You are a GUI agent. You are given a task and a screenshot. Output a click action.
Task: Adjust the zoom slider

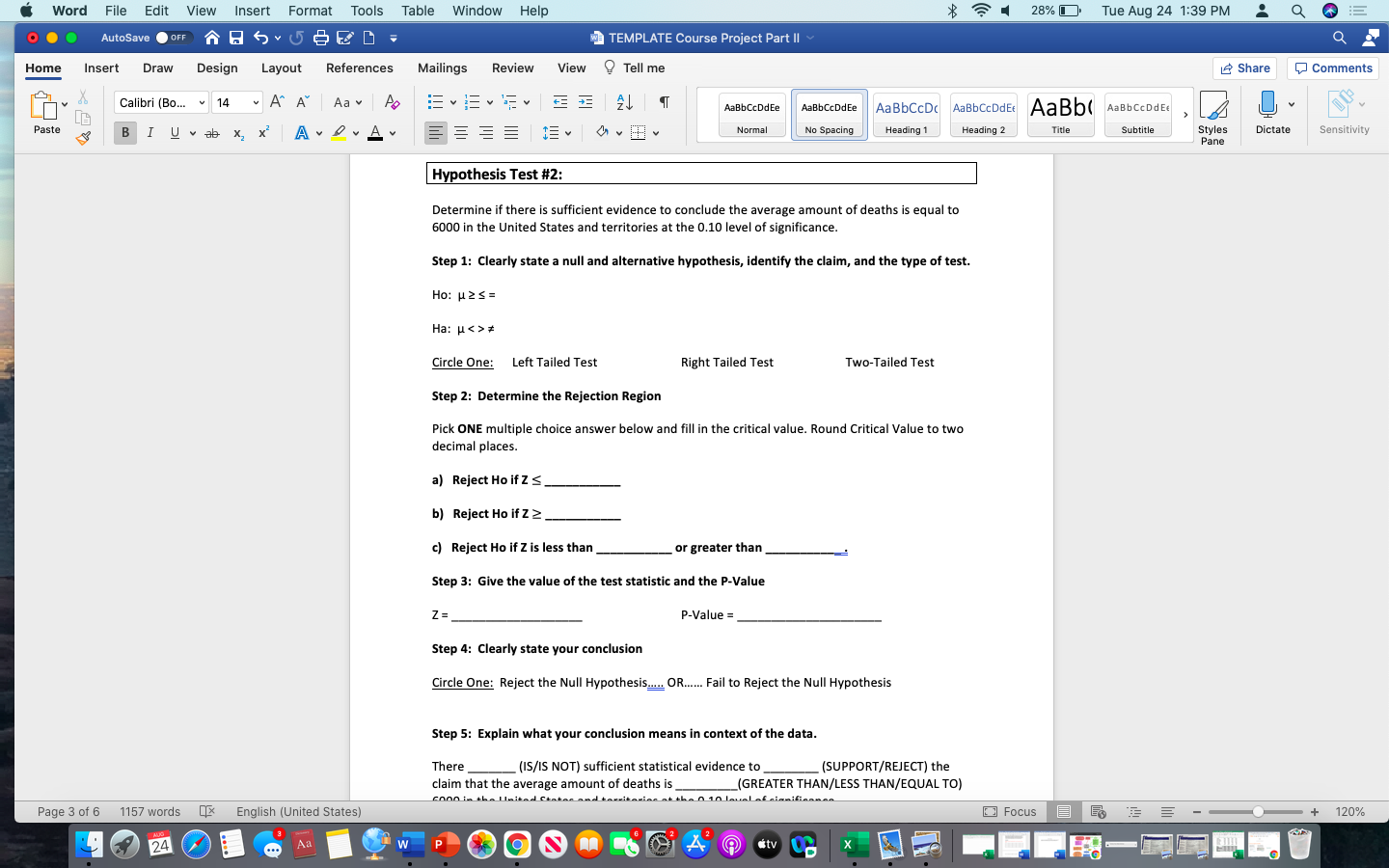pyautogui.click(x=1256, y=812)
